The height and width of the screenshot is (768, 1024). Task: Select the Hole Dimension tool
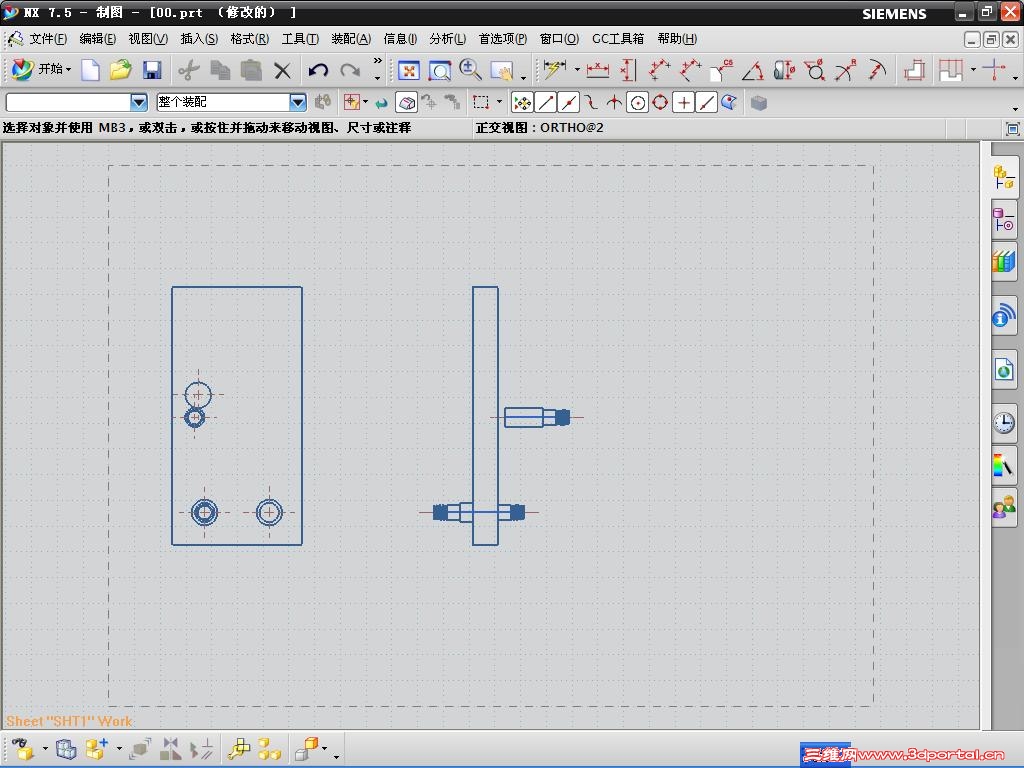click(814, 69)
